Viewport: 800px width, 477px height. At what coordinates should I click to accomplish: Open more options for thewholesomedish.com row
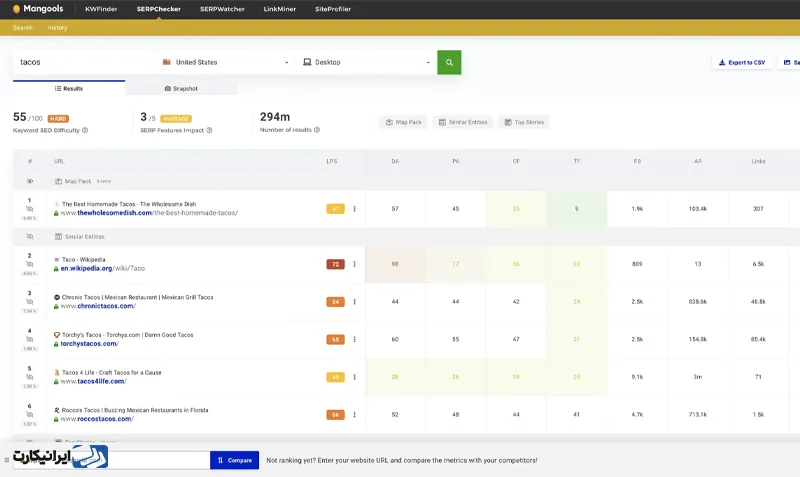355,209
